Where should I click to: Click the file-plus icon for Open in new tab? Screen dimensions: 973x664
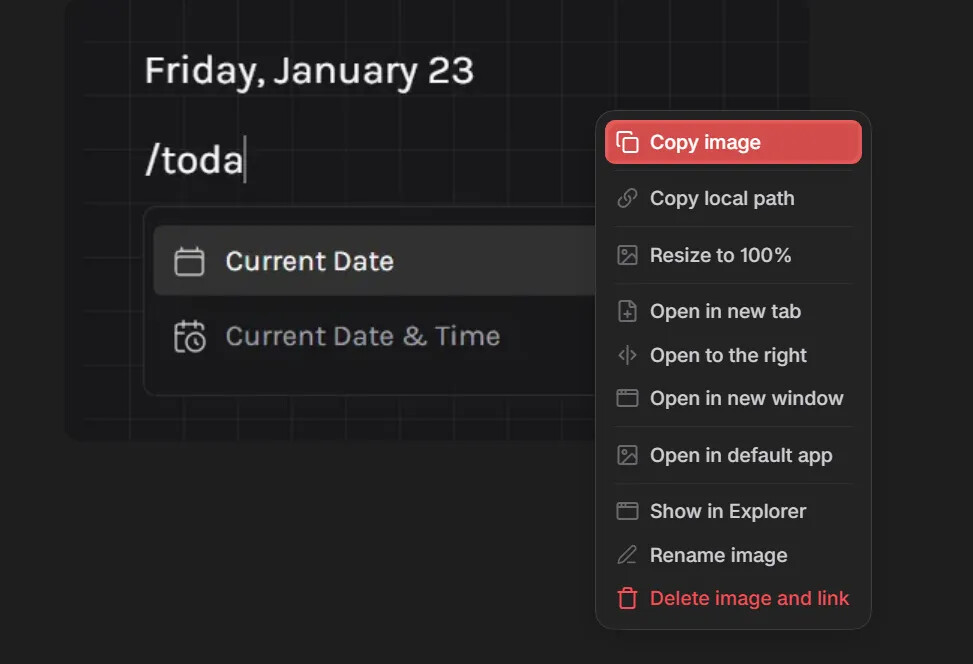pos(627,311)
